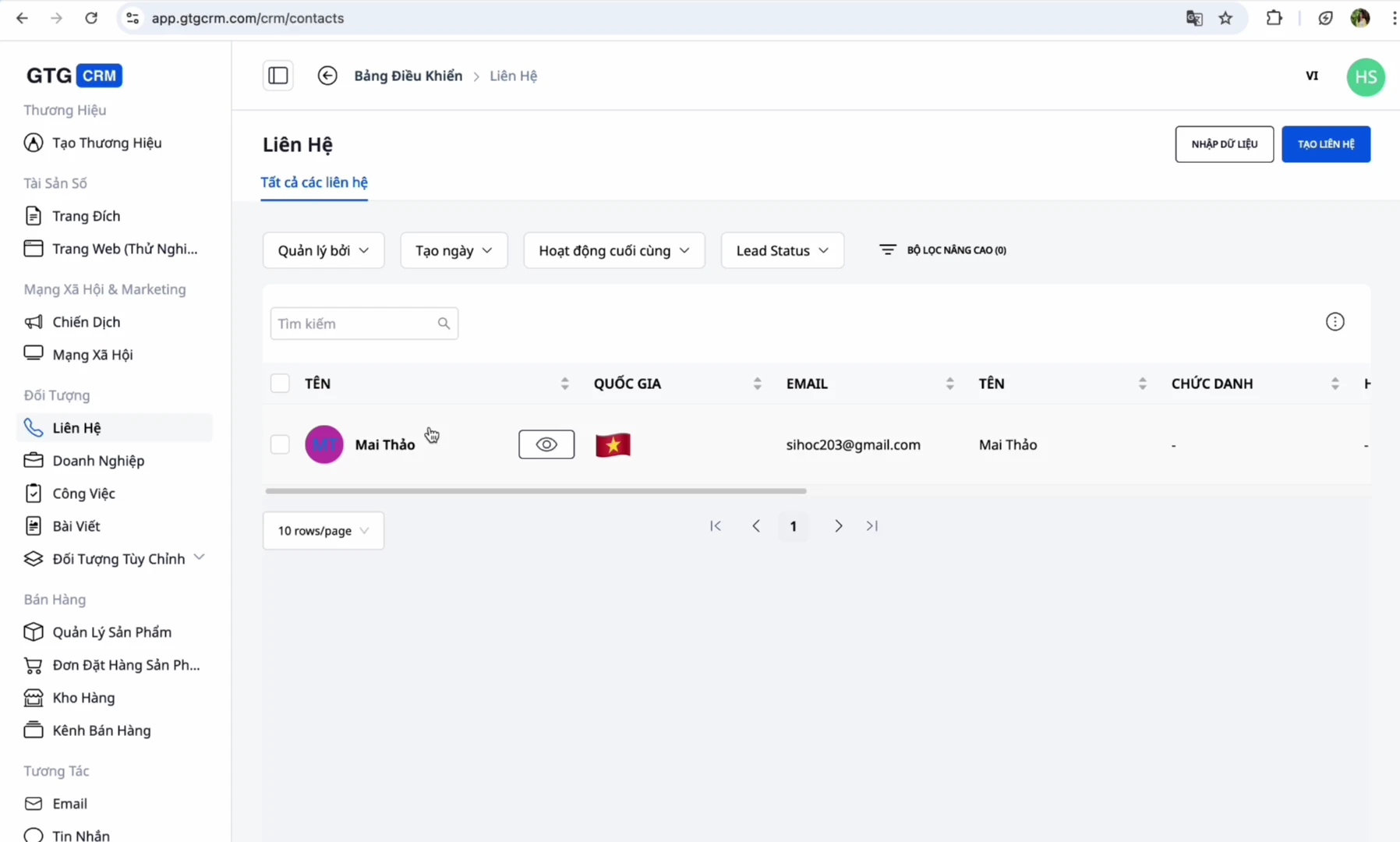Open Doanh Nghiệp companies section
The width and height of the screenshot is (1400, 842).
coord(98,460)
